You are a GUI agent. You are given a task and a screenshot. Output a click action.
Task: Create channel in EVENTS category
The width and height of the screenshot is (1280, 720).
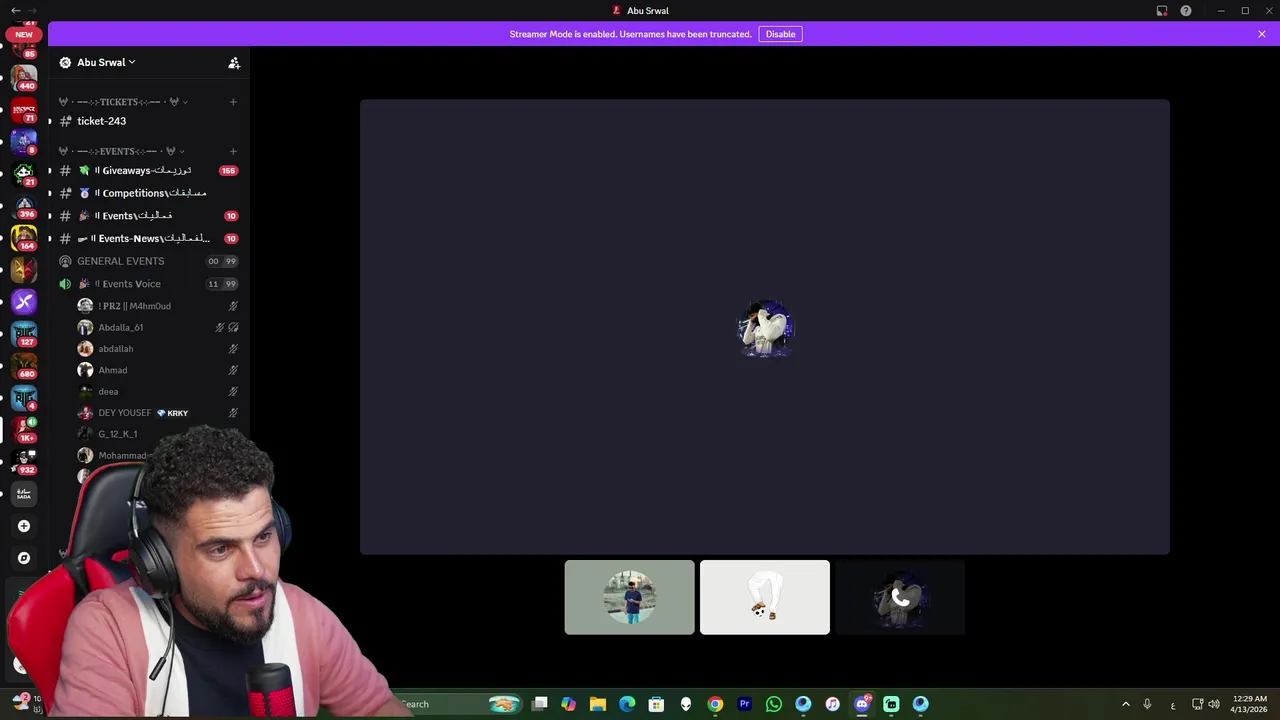[x=233, y=151]
